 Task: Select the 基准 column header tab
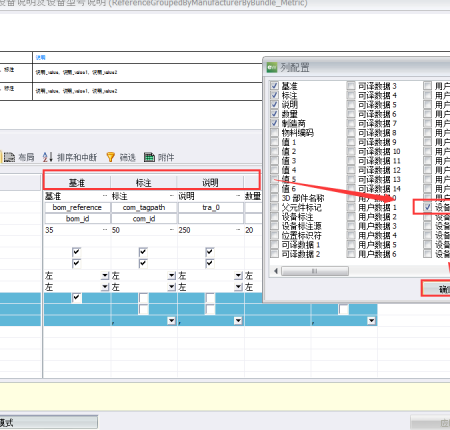point(77,182)
